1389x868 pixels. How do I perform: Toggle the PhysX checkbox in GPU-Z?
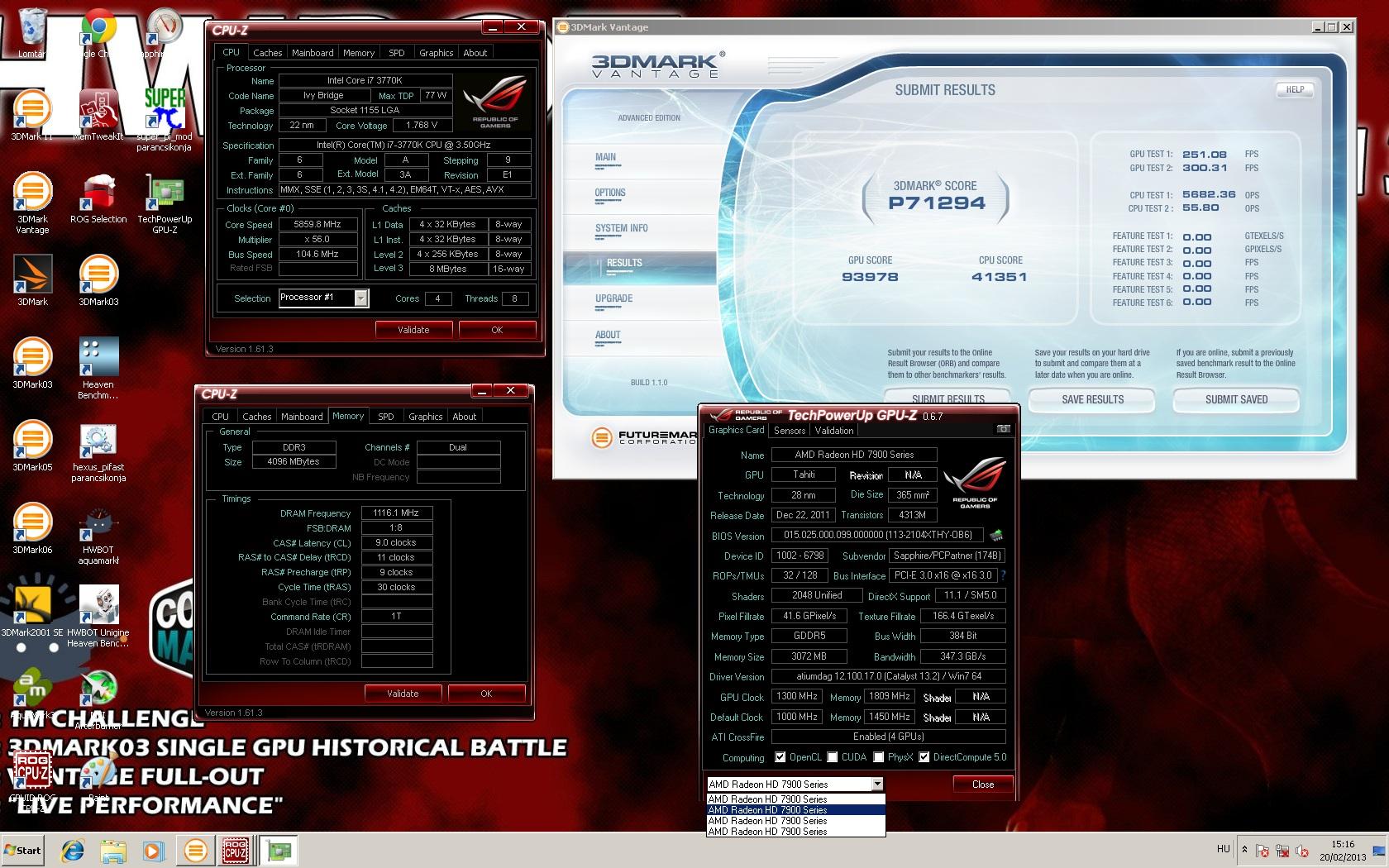[x=879, y=757]
